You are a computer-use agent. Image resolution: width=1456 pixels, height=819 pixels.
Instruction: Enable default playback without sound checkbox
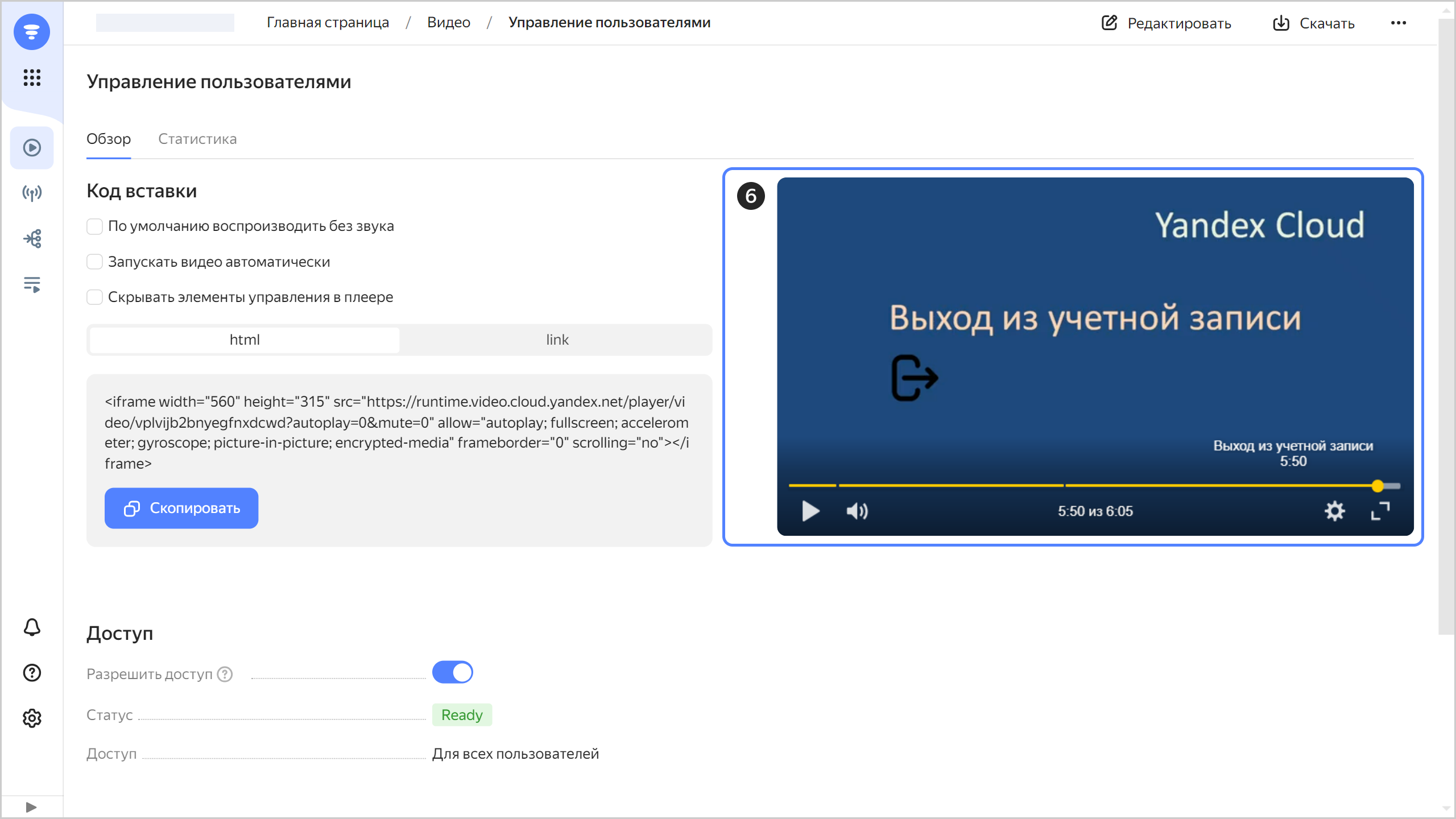94,226
